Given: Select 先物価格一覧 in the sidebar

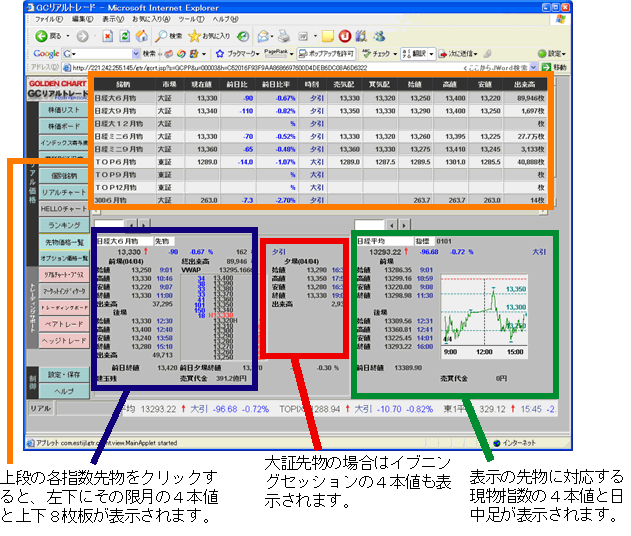Looking at the screenshot, I should point(64,242).
